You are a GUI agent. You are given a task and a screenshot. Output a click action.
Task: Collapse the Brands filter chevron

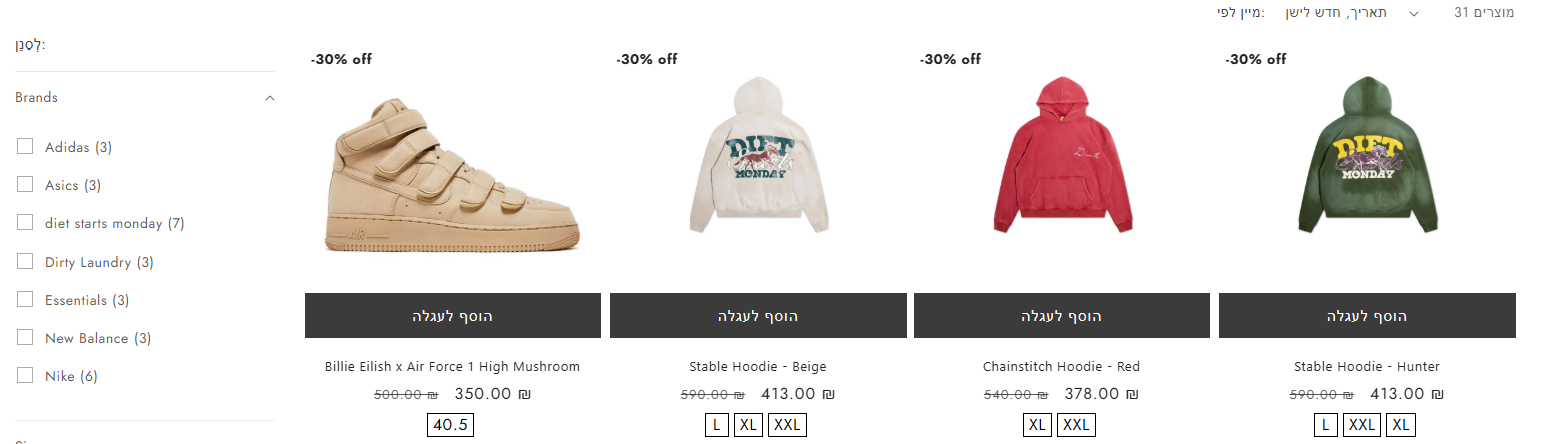tap(270, 98)
